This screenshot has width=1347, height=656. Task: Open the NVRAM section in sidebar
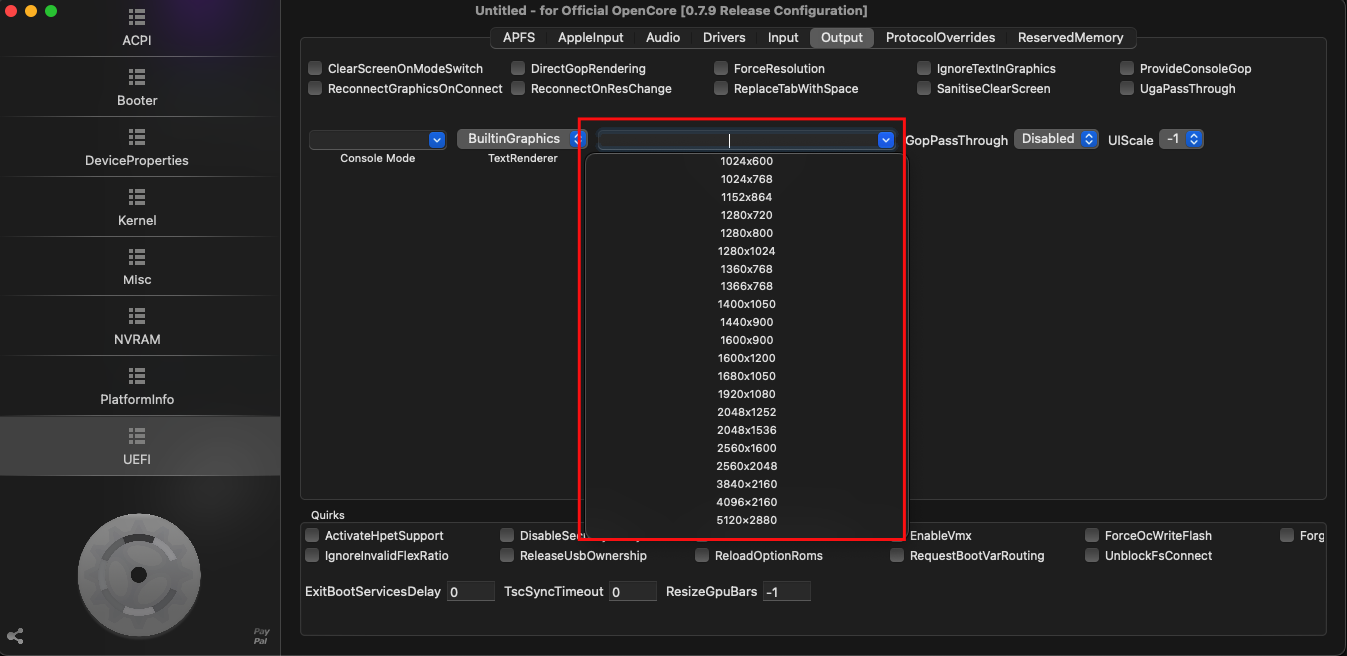[x=137, y=327]
